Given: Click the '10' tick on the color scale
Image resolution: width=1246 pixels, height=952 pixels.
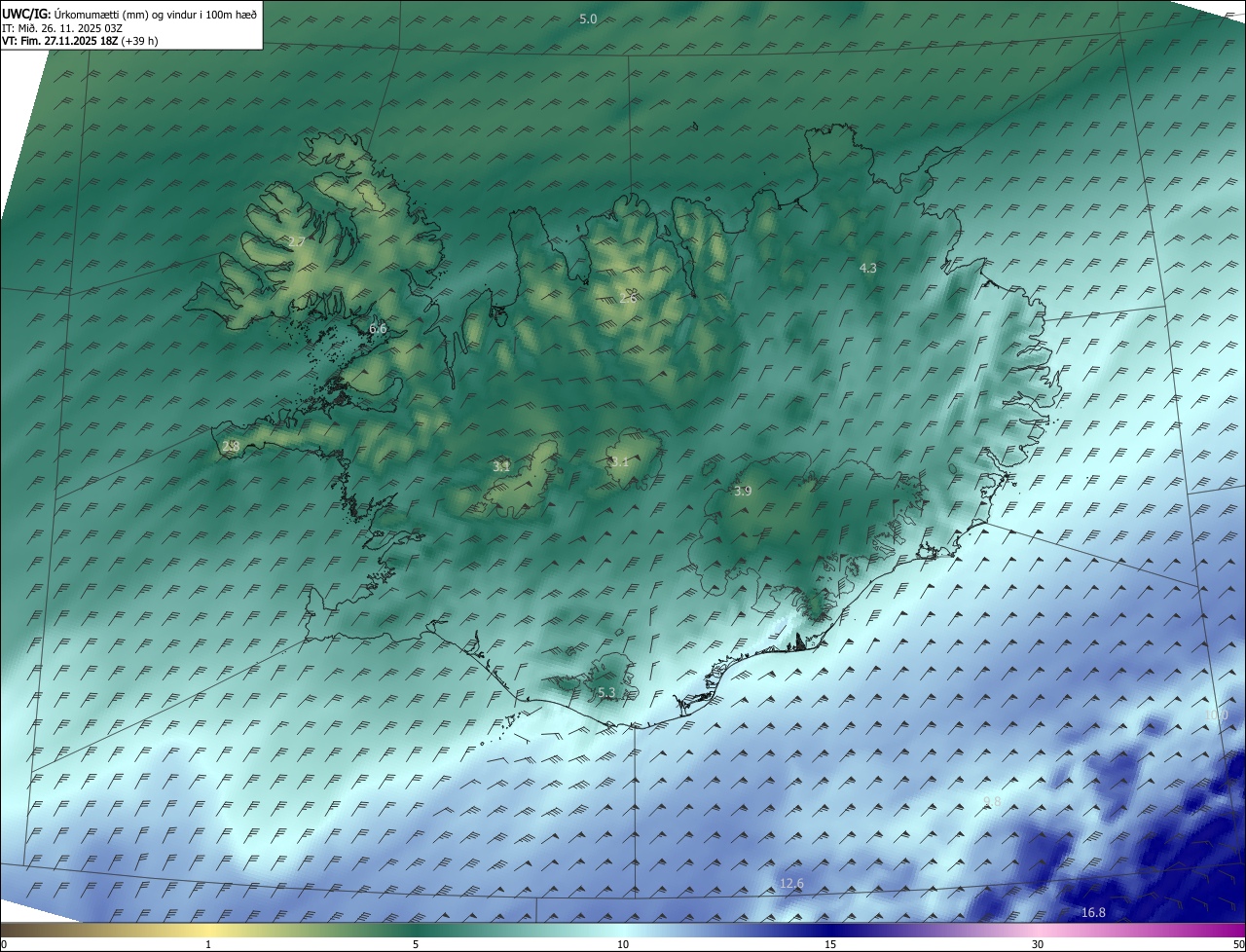Looking at the screenshot, I should click(623, 944).
